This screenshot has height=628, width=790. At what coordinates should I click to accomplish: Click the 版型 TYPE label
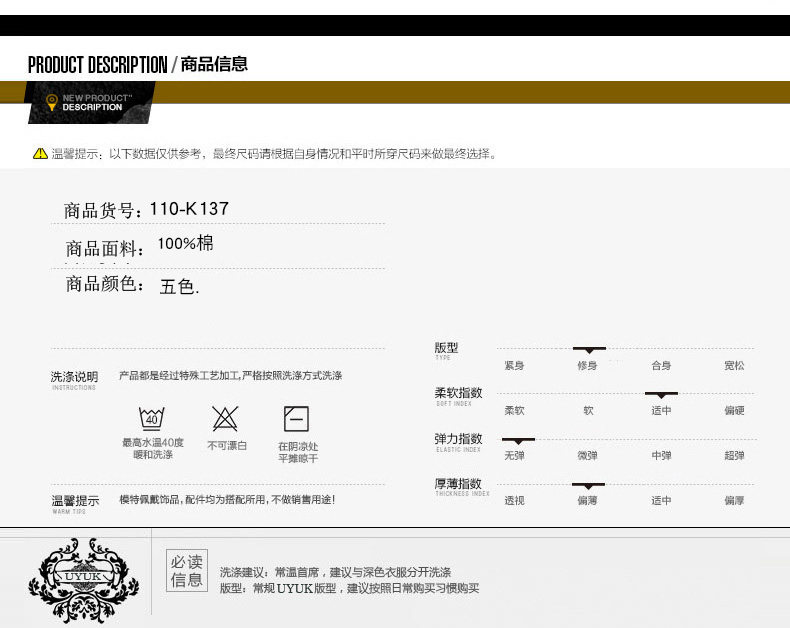(x=446, y=351)
